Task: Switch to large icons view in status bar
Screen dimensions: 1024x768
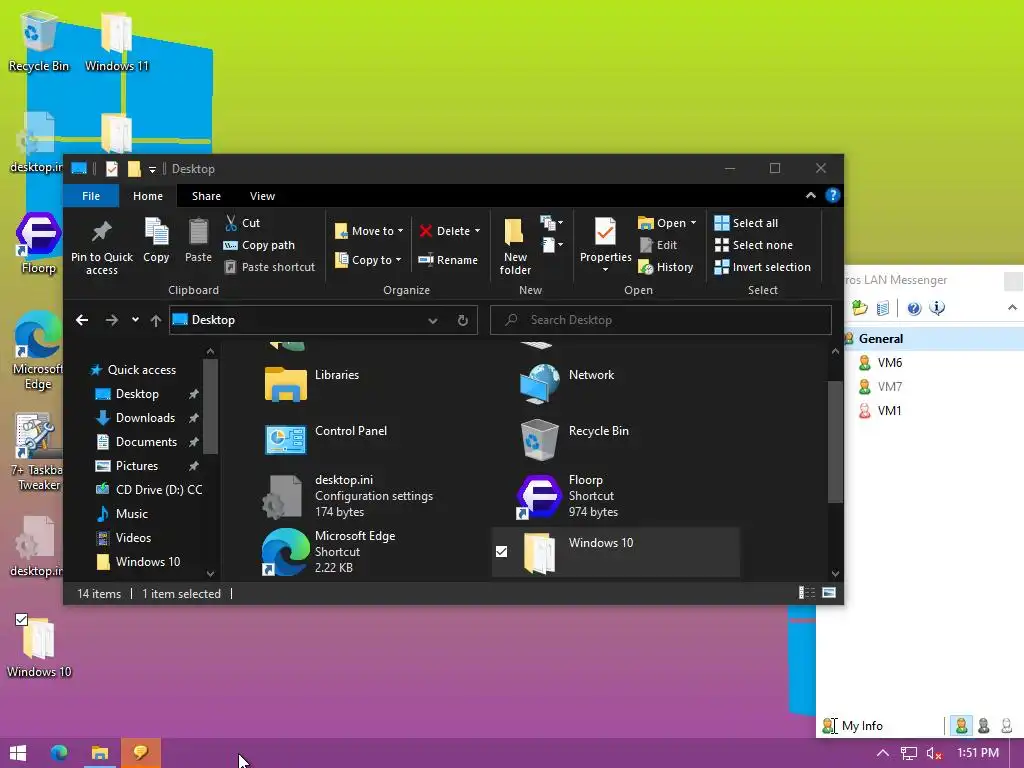Action: [x=829, y=593]
